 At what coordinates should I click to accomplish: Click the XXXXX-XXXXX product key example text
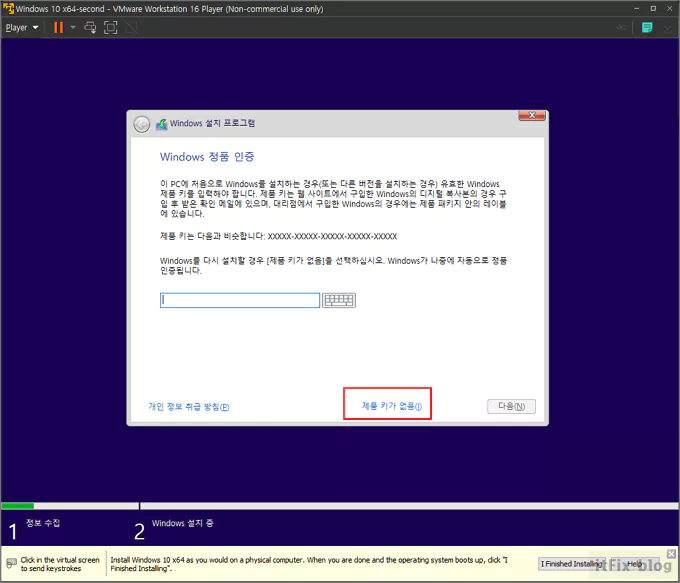click(x=332, y=236)
